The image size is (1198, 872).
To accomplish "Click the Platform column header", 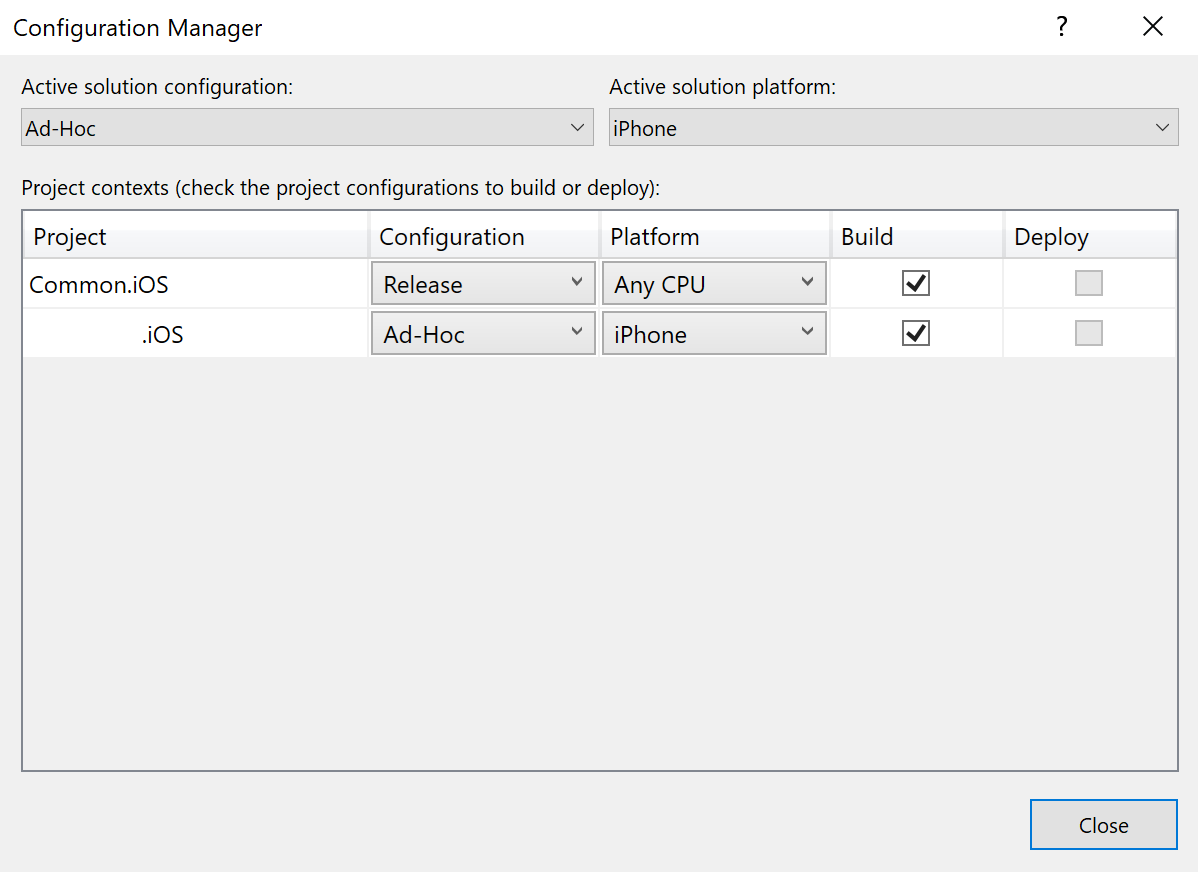I will pos(715,237).
